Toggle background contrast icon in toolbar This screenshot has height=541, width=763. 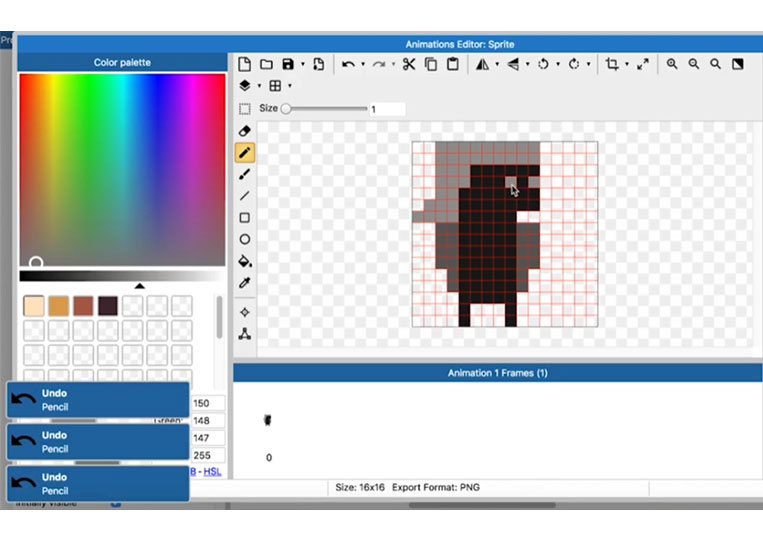pos(738,64)
